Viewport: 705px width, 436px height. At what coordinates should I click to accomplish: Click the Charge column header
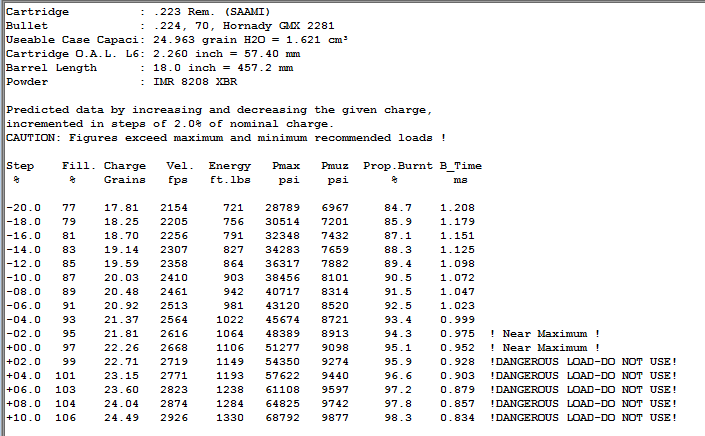tap(124, 165)
